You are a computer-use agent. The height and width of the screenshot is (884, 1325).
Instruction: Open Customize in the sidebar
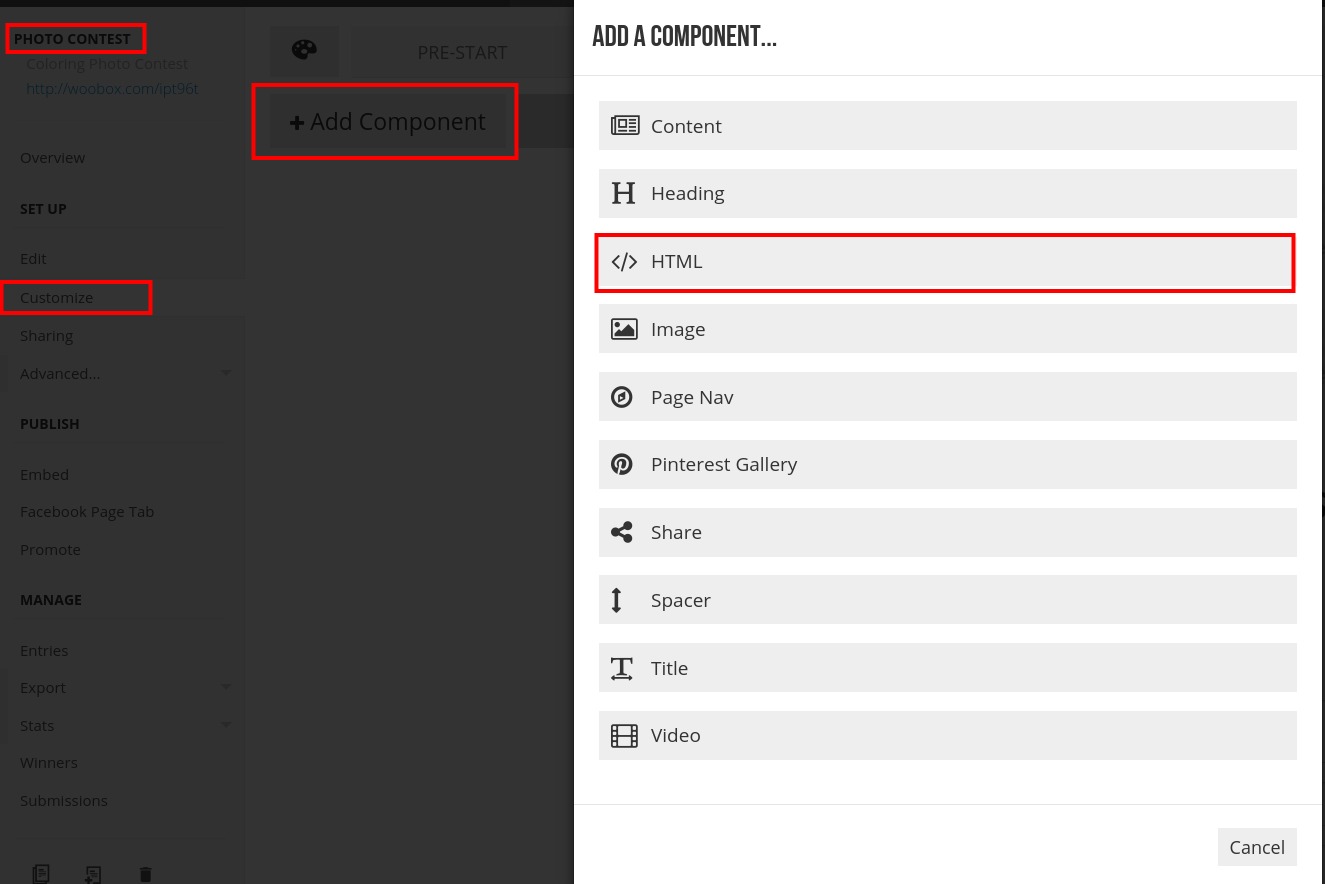[x=57, y=298]
